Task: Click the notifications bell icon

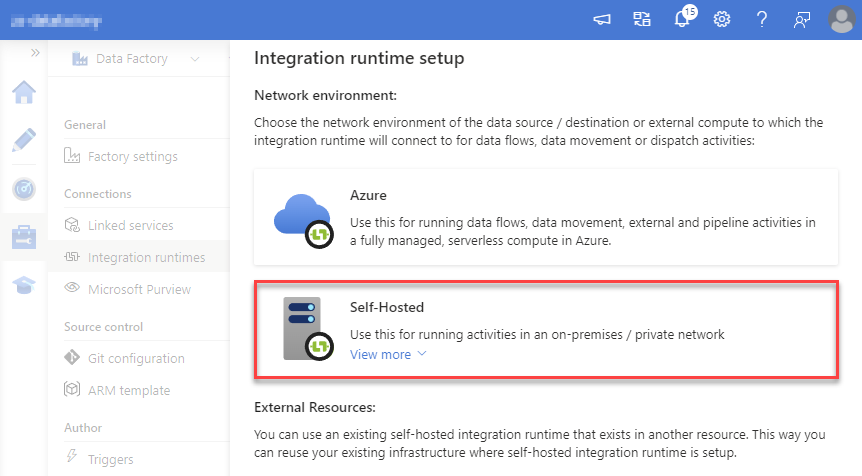Action: coord(682,19)
